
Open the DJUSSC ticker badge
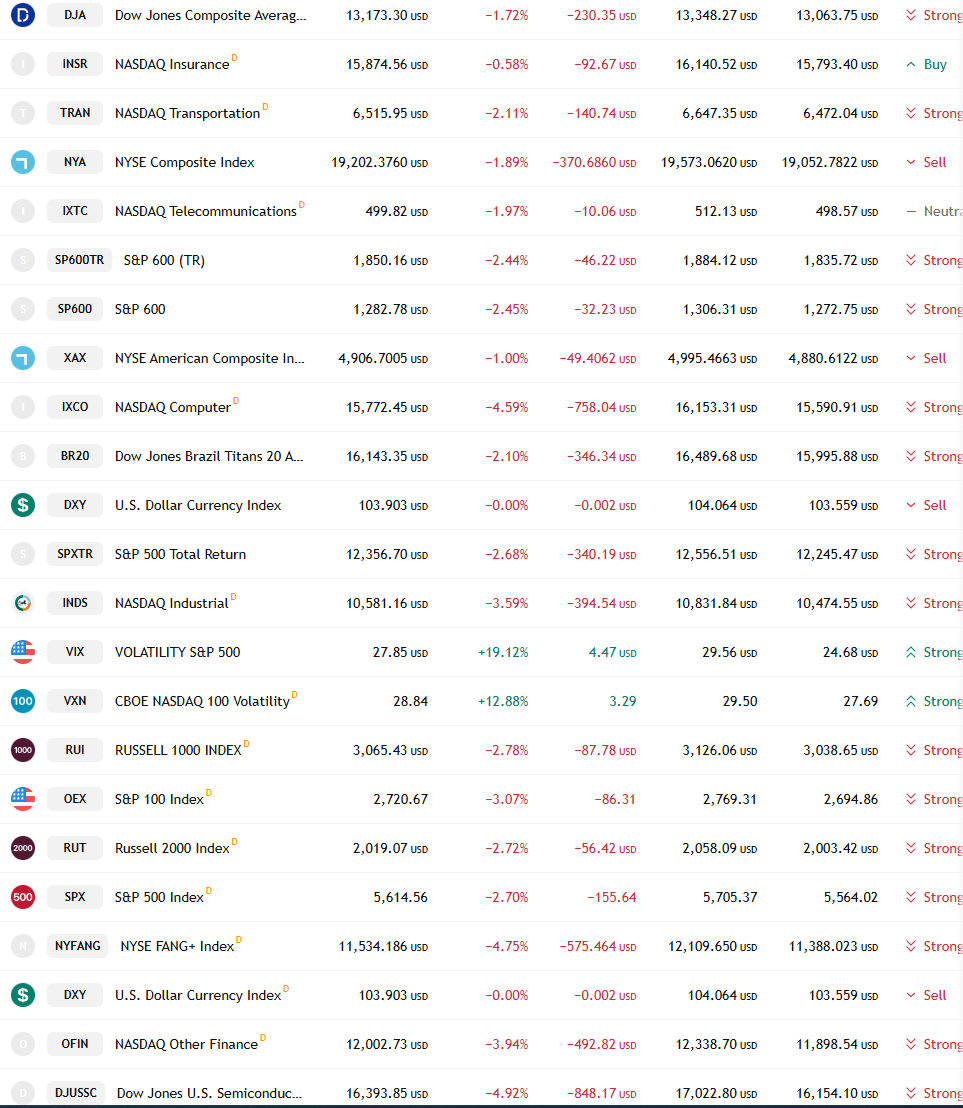76,1092
